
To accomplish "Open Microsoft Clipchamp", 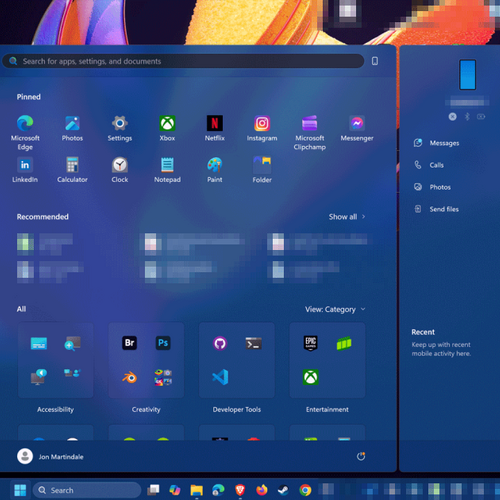I will tap(310, 132).
